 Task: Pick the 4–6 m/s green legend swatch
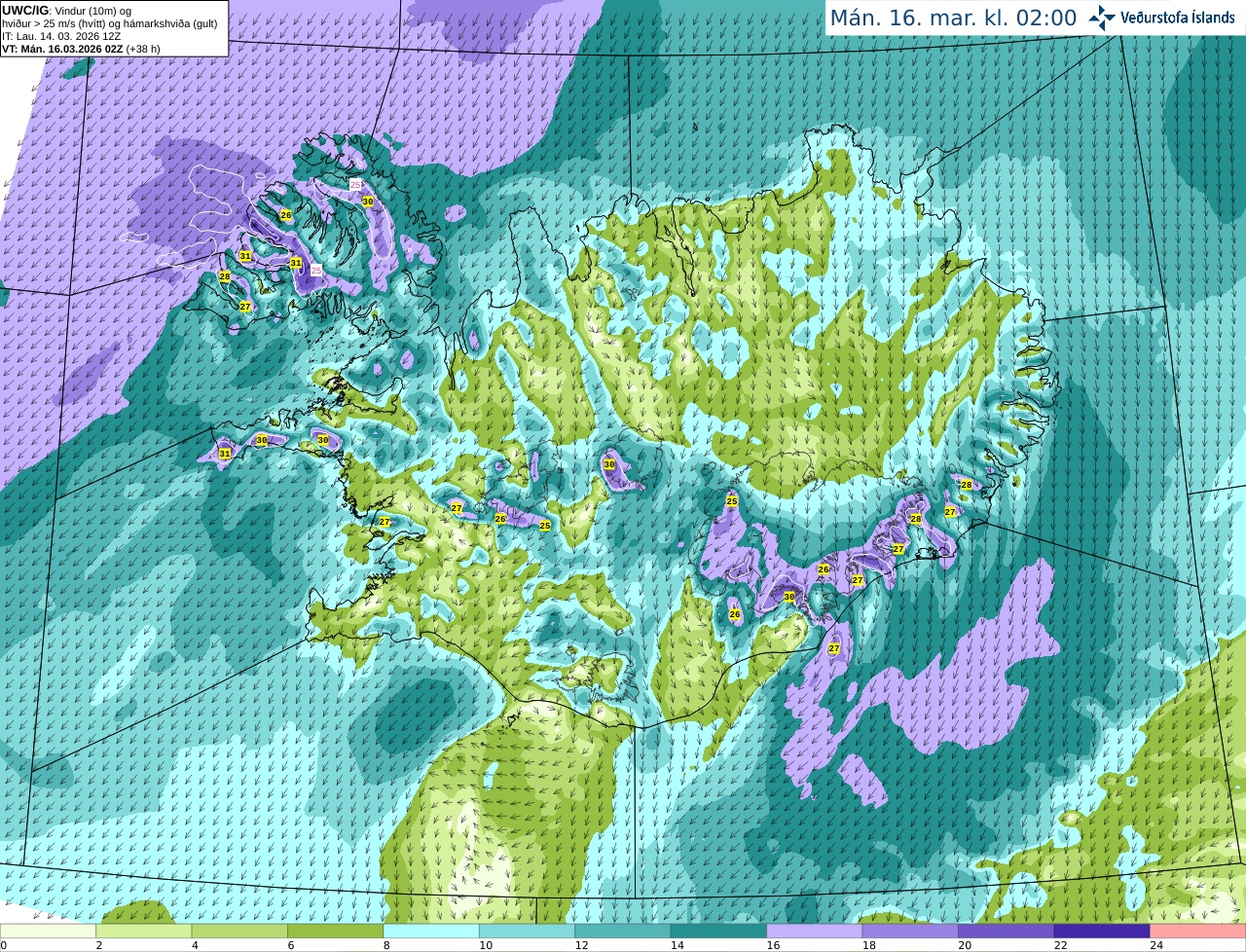[239, 931]
